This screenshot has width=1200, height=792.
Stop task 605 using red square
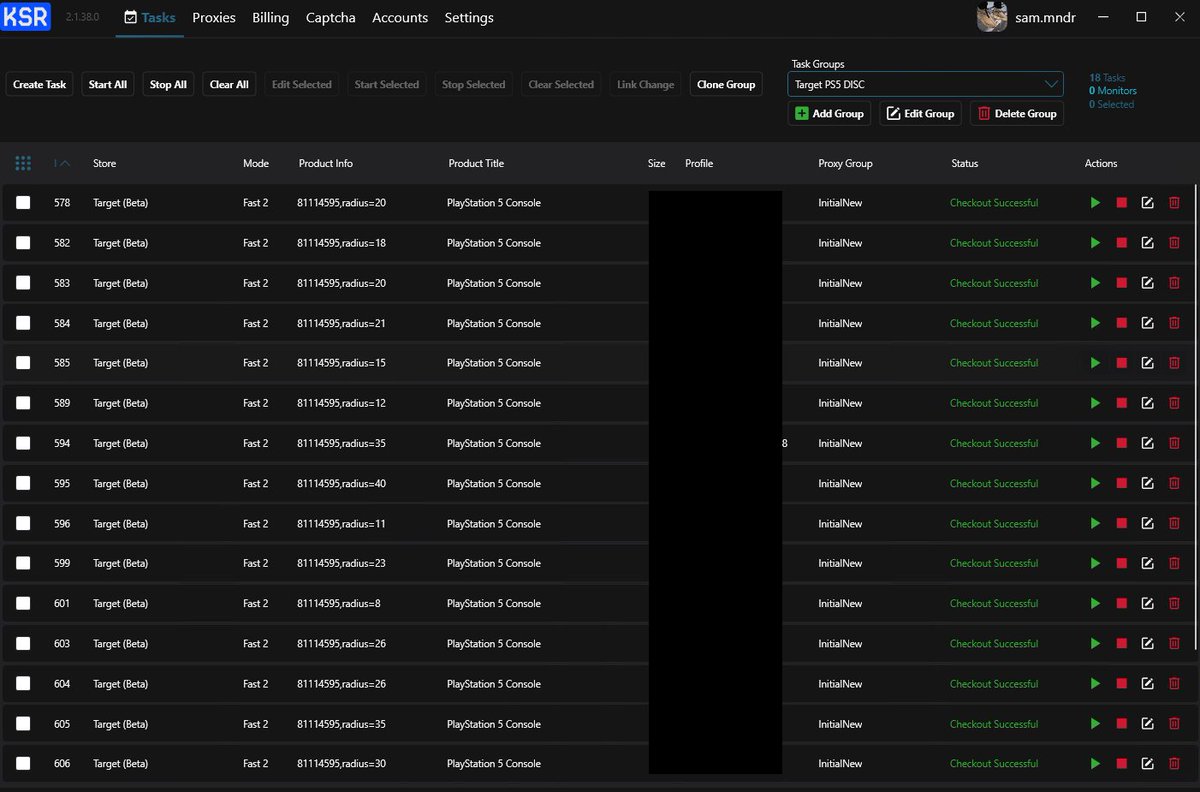coord(1122,724)
